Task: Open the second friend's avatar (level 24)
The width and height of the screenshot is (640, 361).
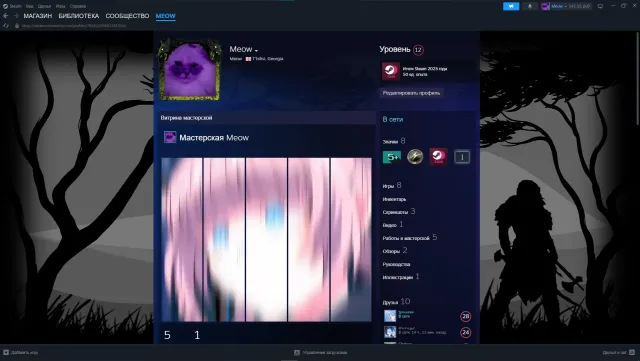Action: [x=390, y=332]
